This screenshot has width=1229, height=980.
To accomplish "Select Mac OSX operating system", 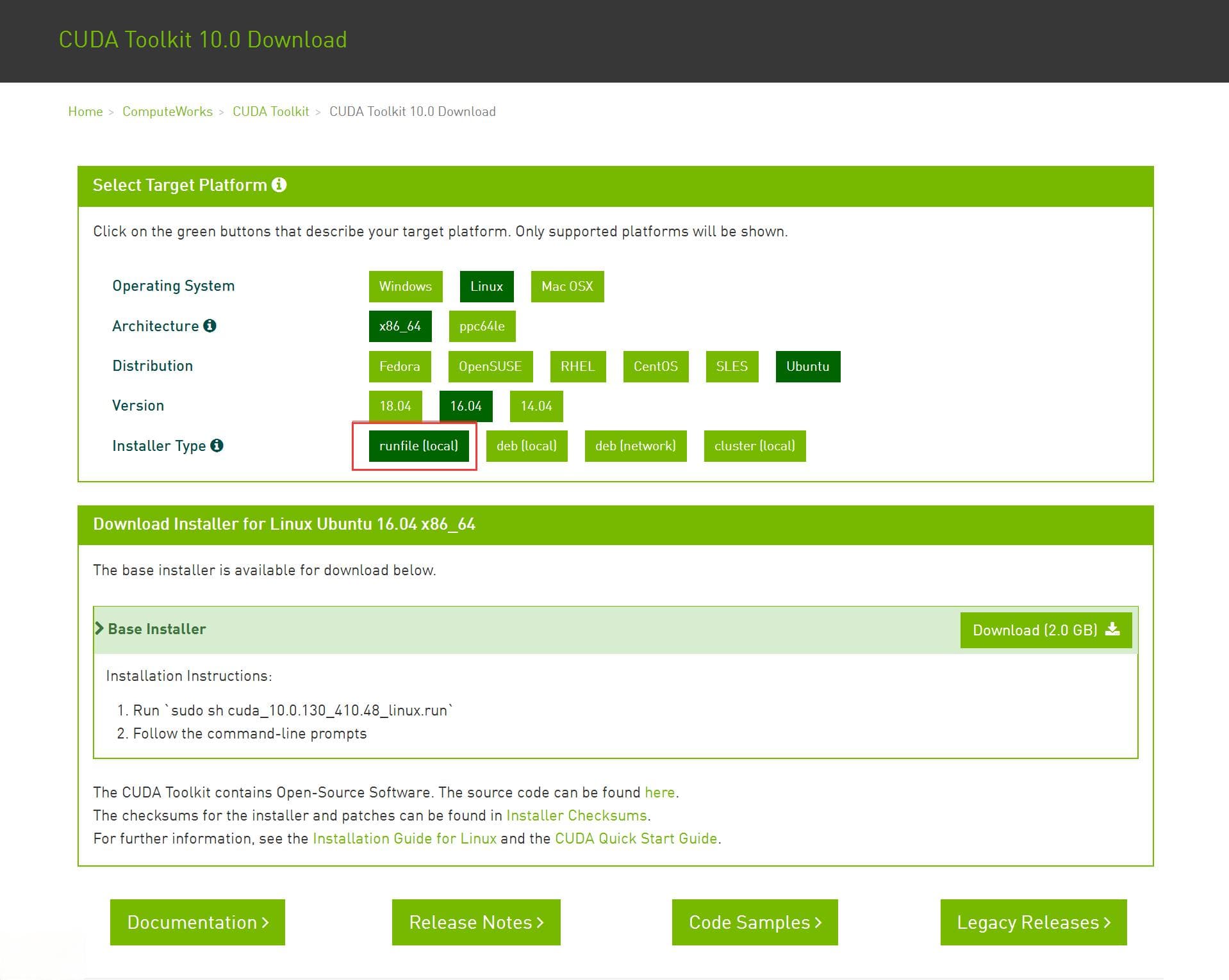I will click(567, 286).
